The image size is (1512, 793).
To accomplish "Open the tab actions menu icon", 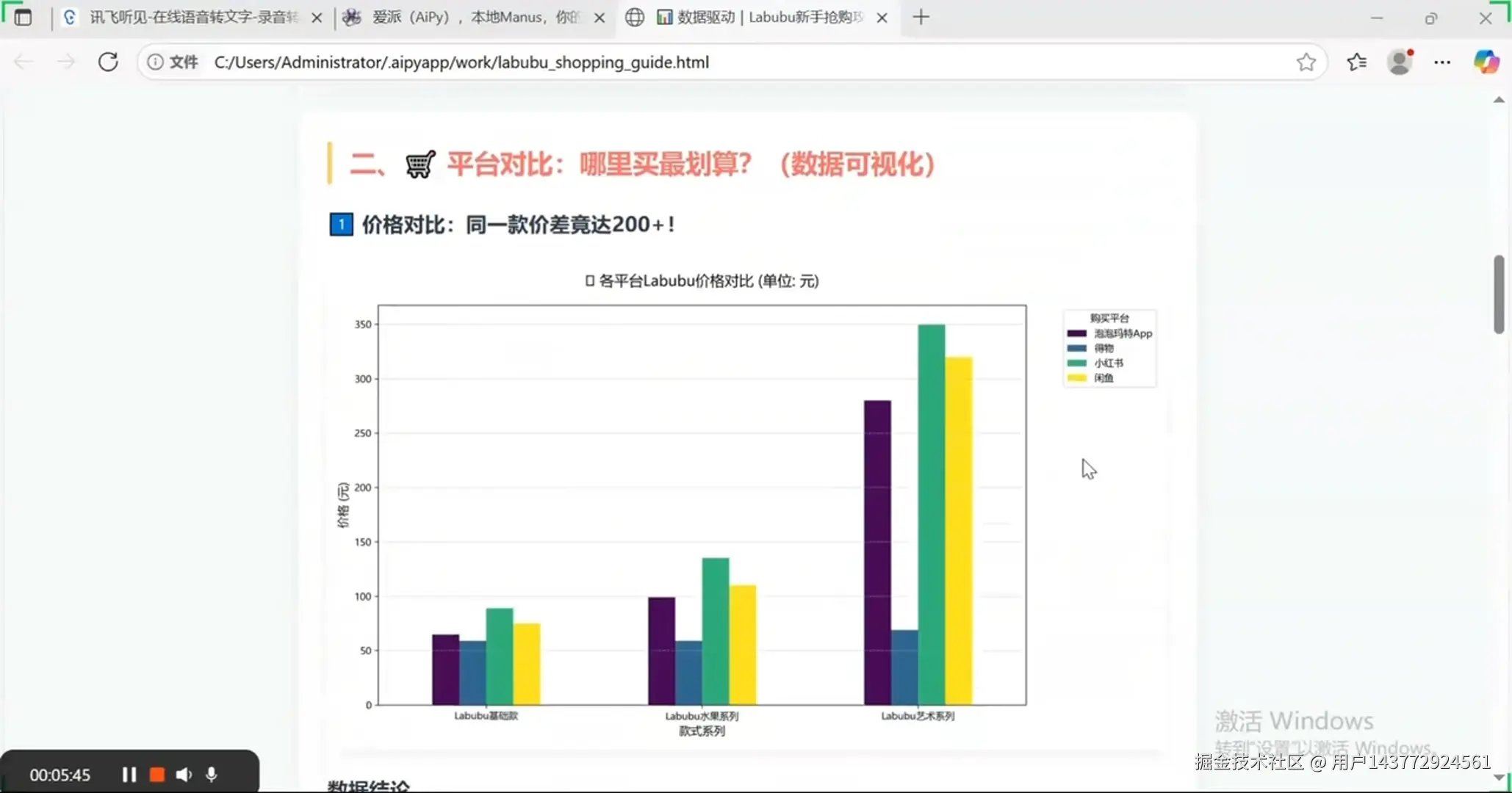I will click(23, 17).
